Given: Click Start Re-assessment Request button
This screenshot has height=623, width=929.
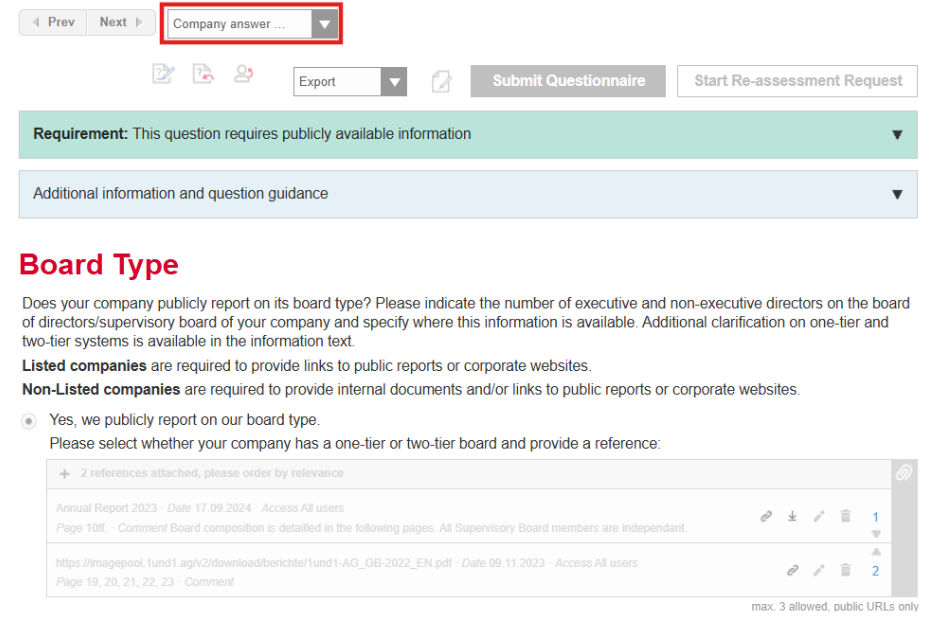Looking at the screenshot, I should [797, 81].
